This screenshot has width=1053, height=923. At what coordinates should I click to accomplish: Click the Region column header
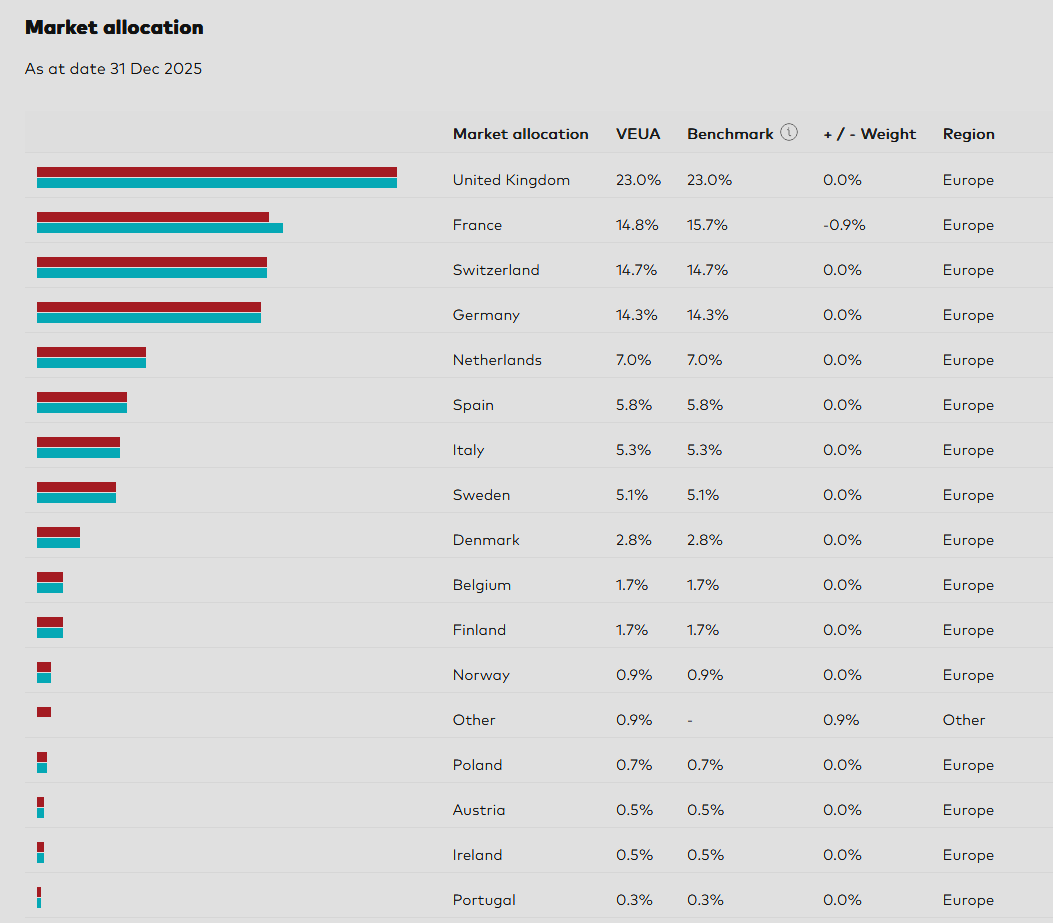(x=968, y=134)
